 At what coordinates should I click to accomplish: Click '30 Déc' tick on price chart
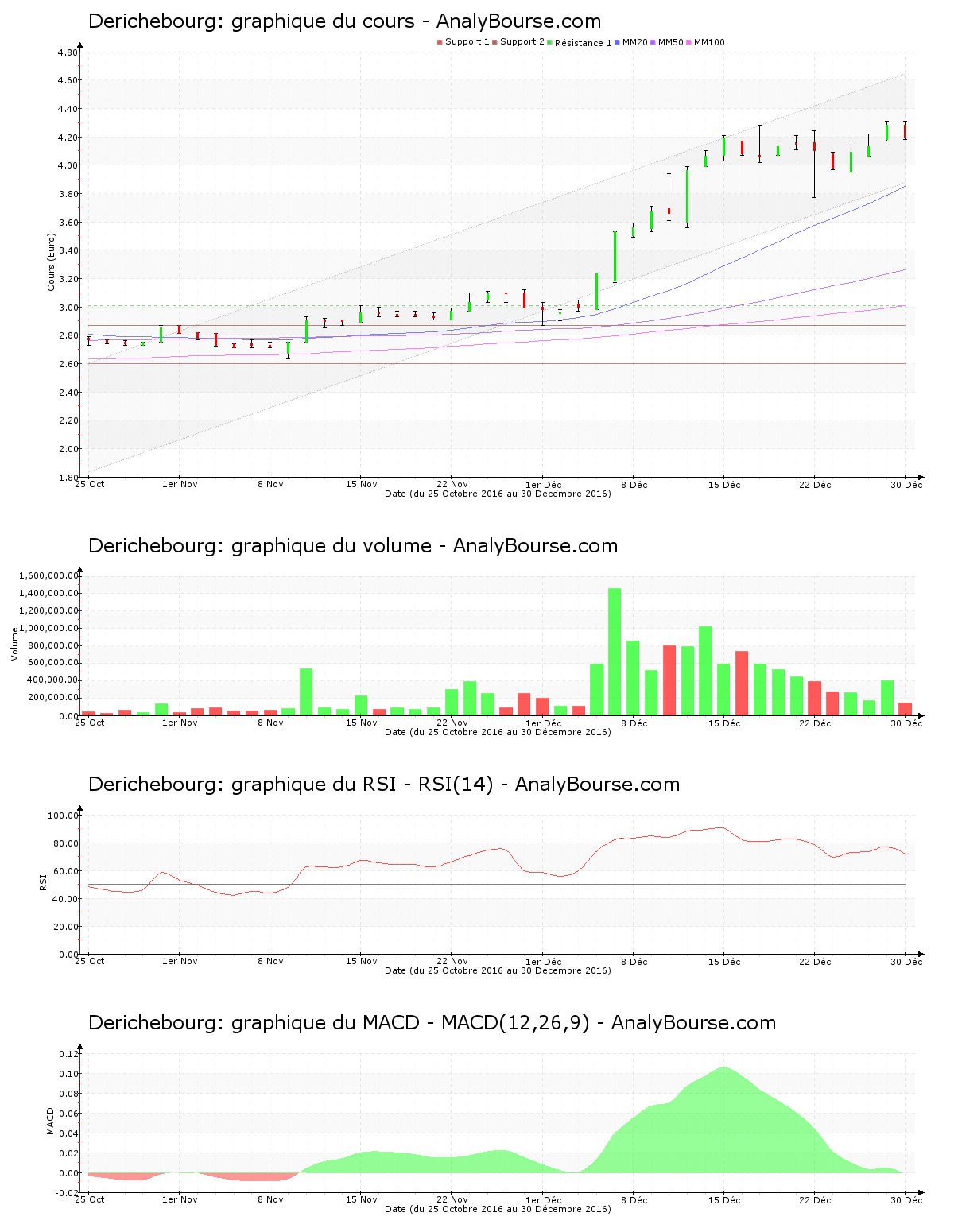click(906, 484)
